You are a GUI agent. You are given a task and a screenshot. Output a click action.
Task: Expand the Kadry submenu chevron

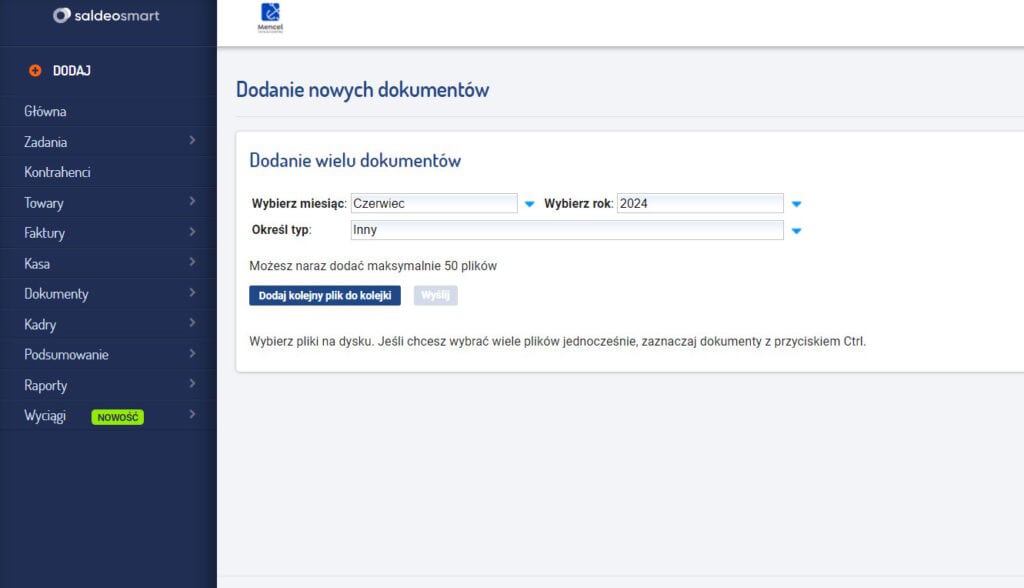click(192, 324)
